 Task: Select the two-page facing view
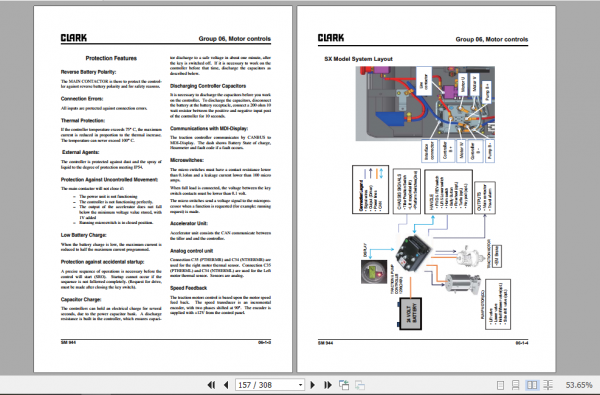[532, 385]
